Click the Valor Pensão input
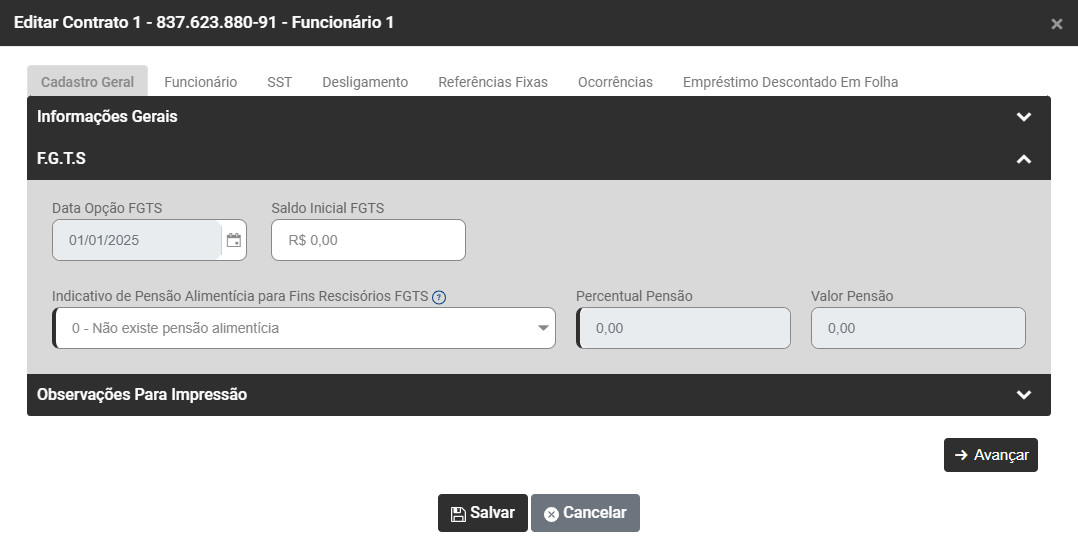This screenshot has height=536, width=1078. coord(918,328)
